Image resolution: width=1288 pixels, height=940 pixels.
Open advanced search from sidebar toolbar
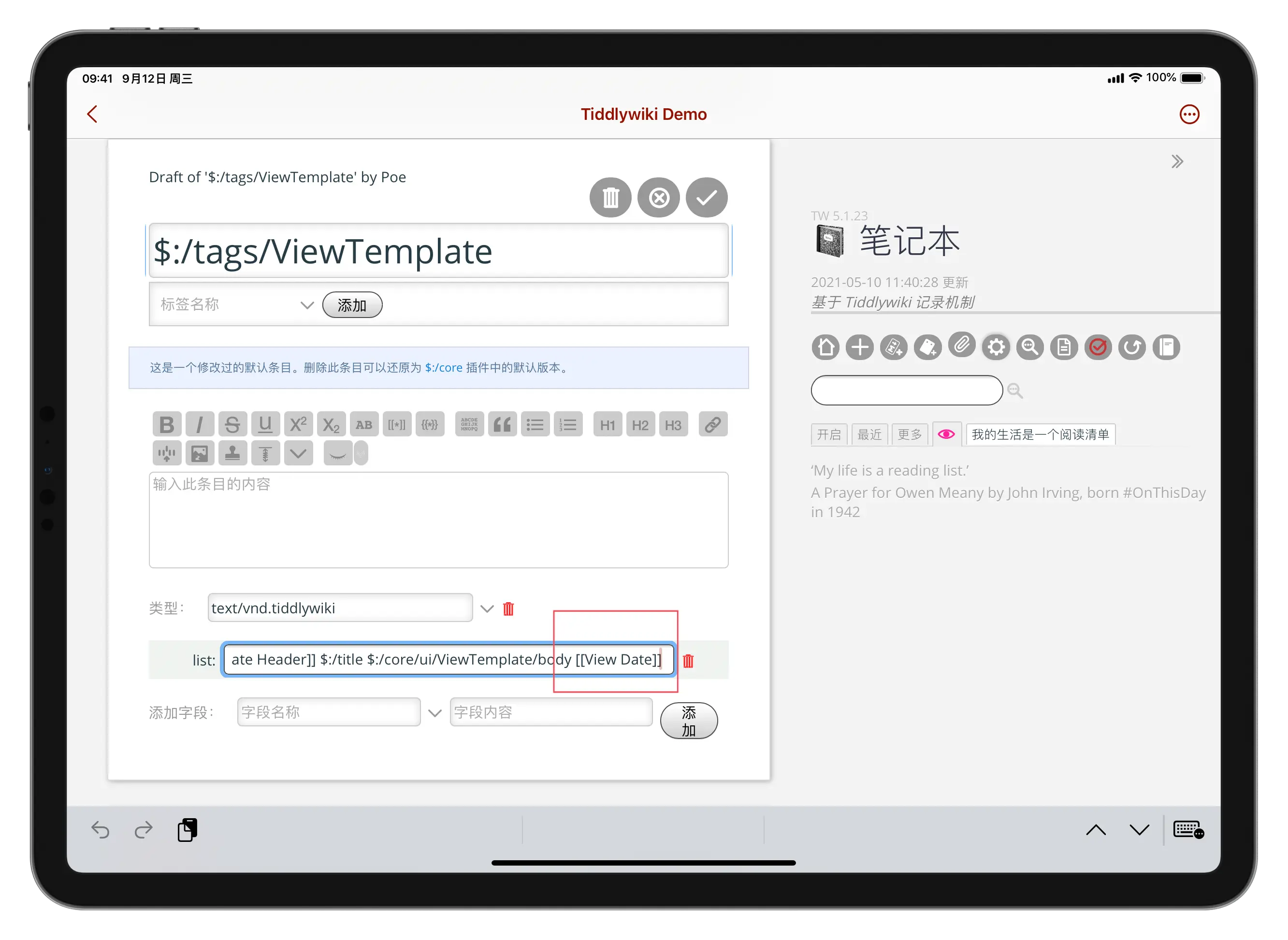point(1030,347)
